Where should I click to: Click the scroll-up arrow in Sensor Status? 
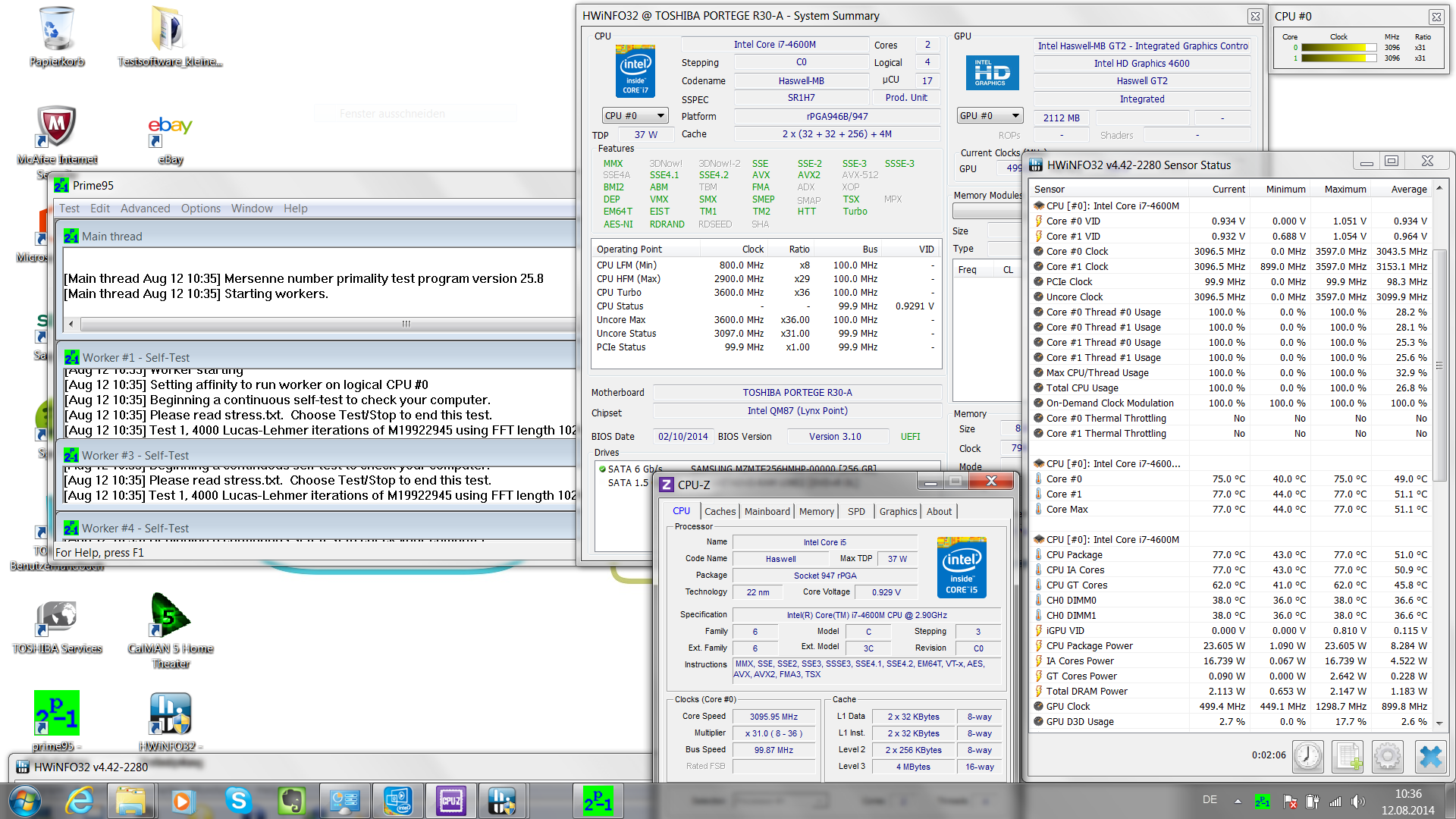pos(1439,188)
